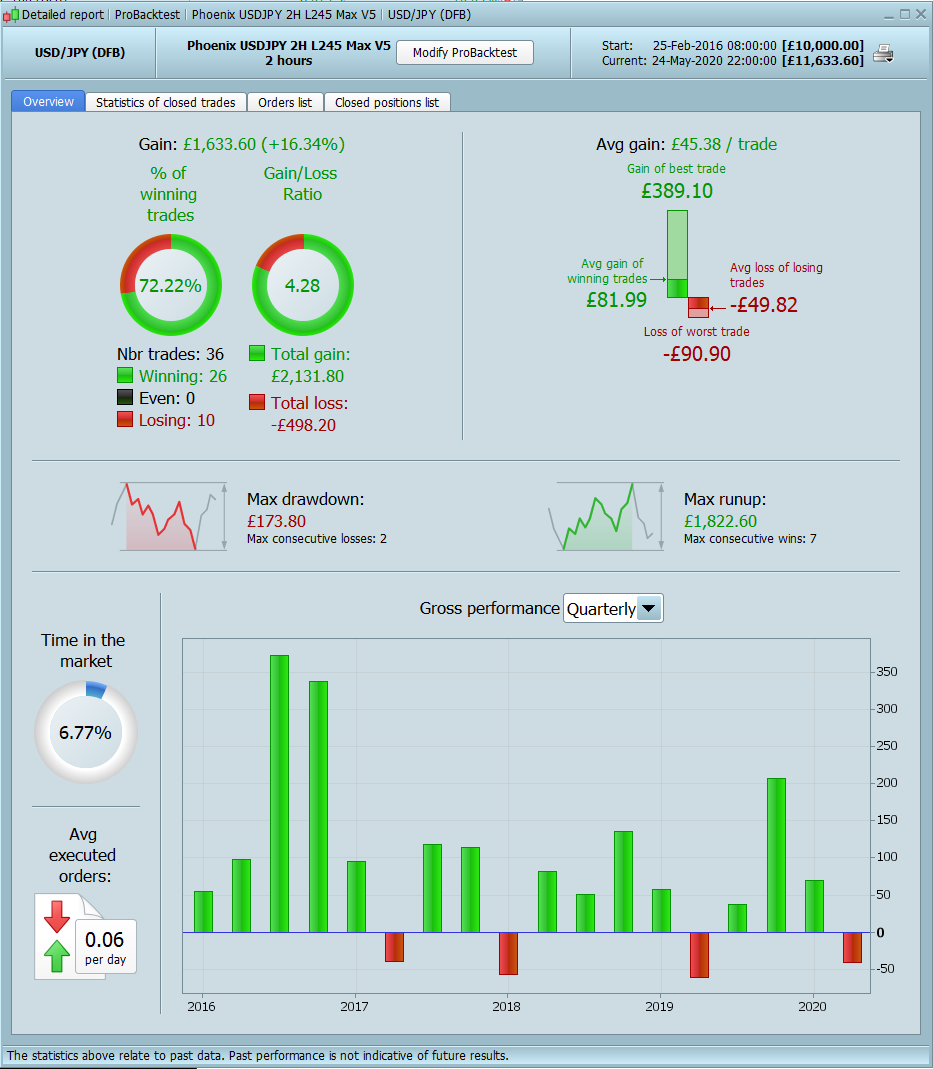The width and height of the screenshot is (933, 1069).
Task: Click the avg winning gain £81.99
Action: click(x=616, y=299)
